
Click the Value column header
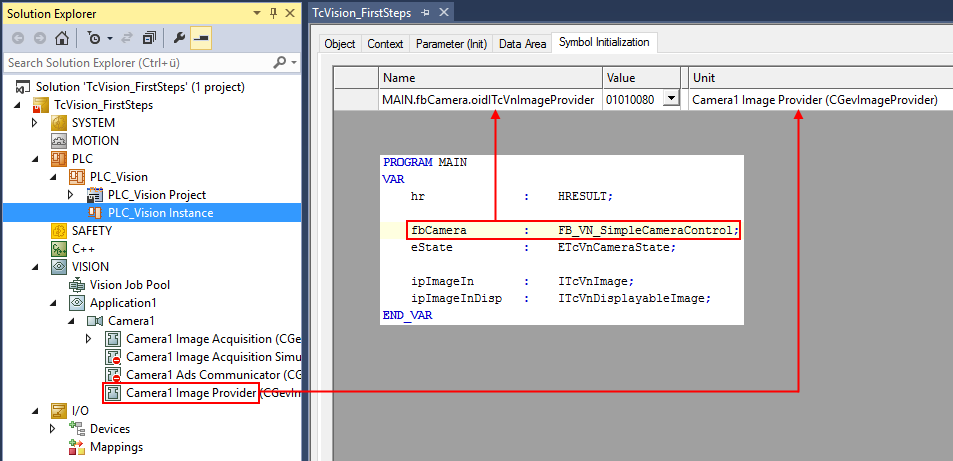tap(641, 78)
